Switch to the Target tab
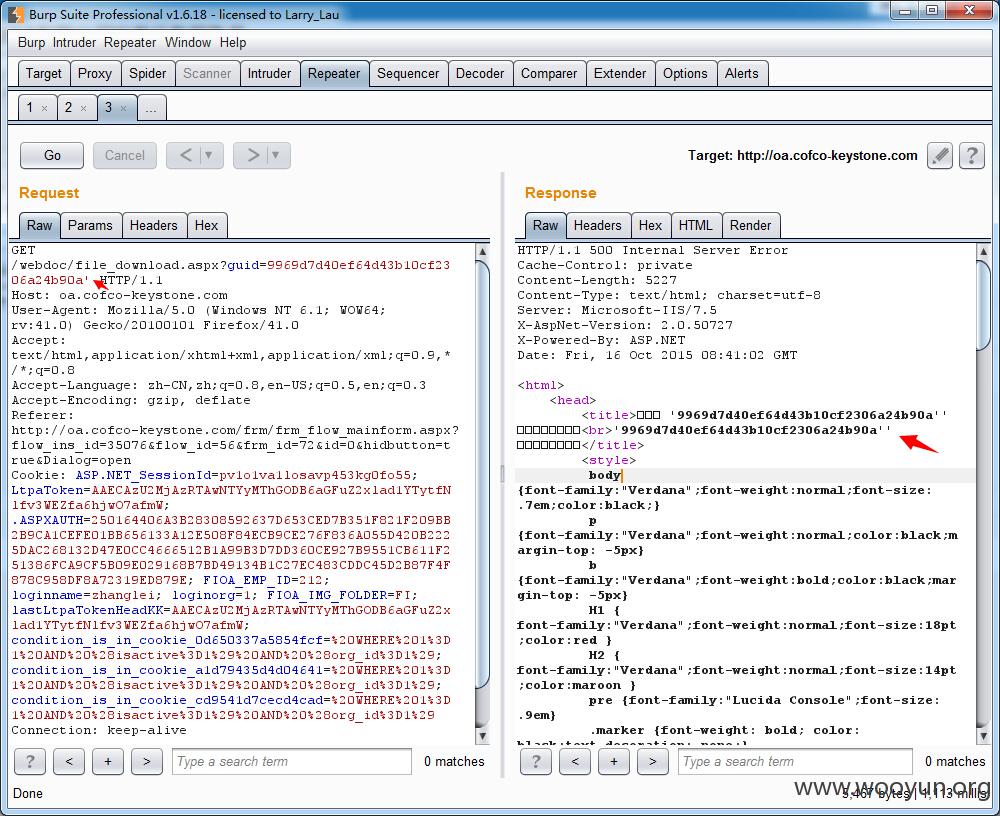The image size is (1000, 816). coord(43,73)
